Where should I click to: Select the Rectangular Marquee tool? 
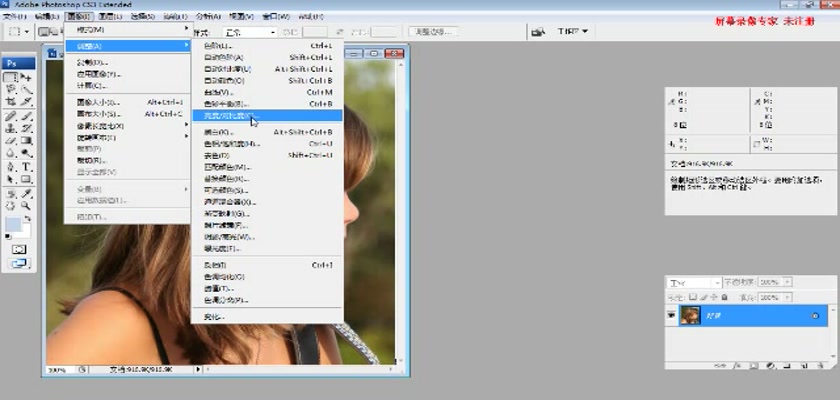pos(10,77)
